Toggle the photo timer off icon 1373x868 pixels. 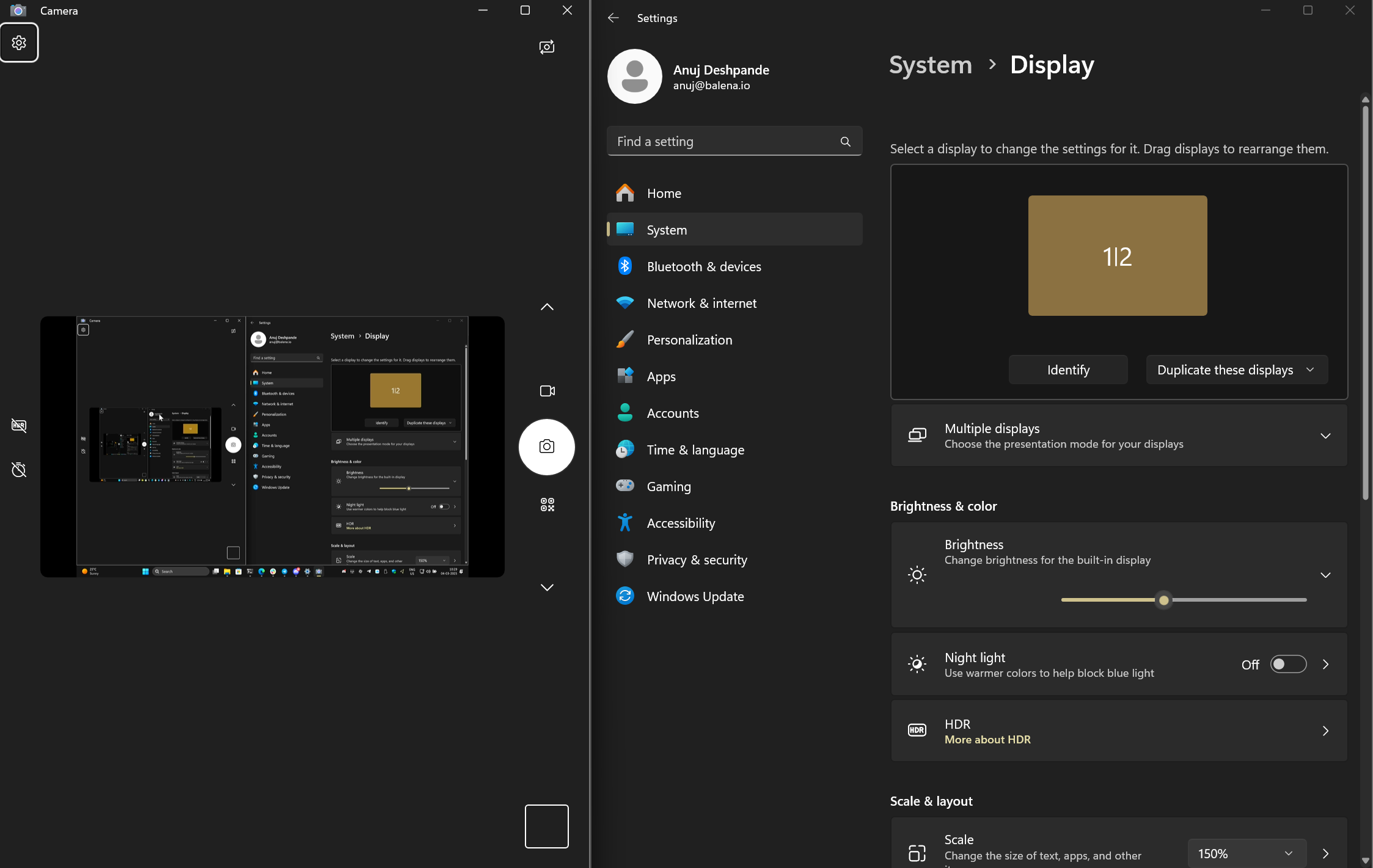pyautogui.click(x=19, y=470)
